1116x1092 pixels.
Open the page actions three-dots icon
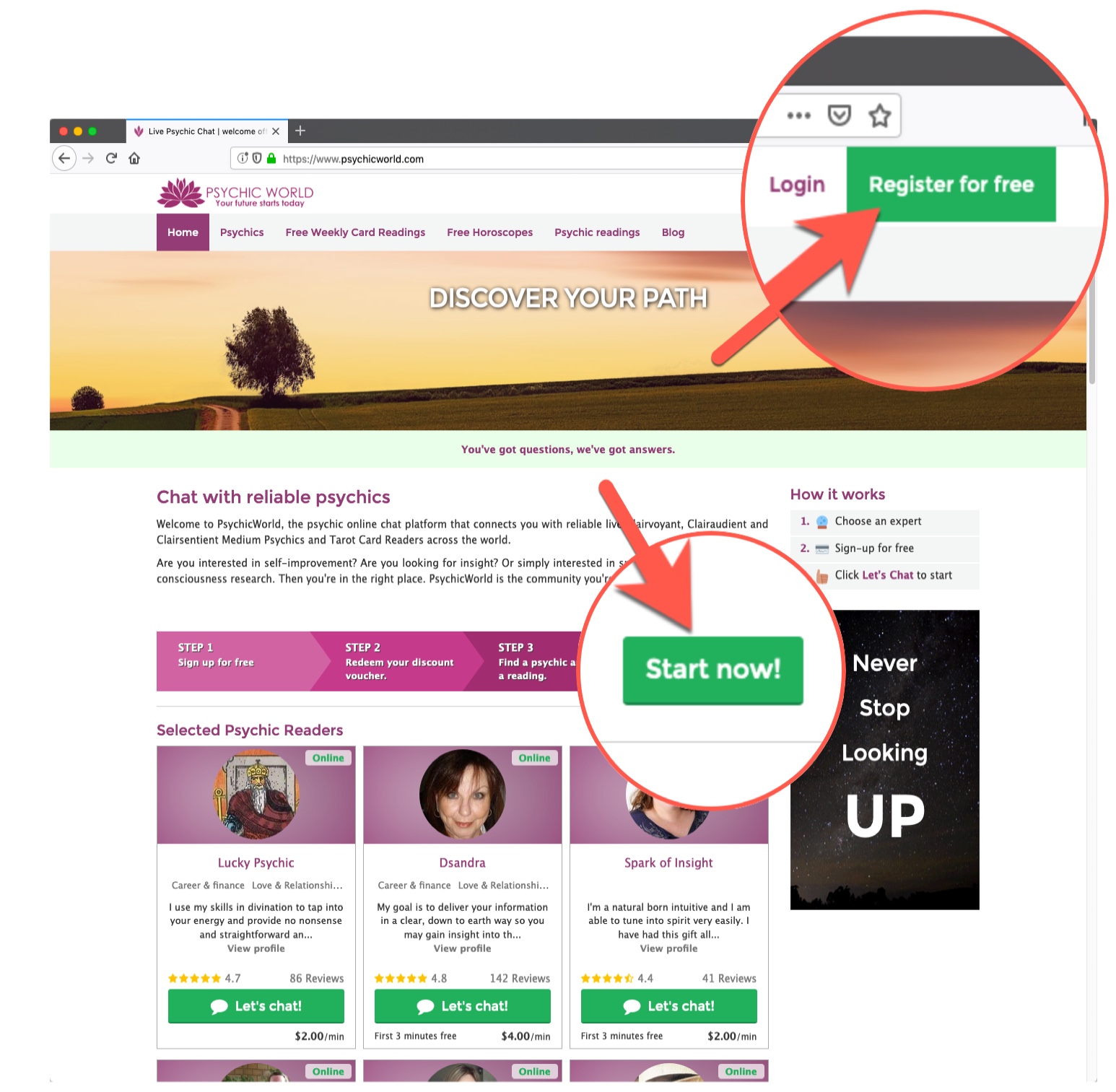(798, 115)
